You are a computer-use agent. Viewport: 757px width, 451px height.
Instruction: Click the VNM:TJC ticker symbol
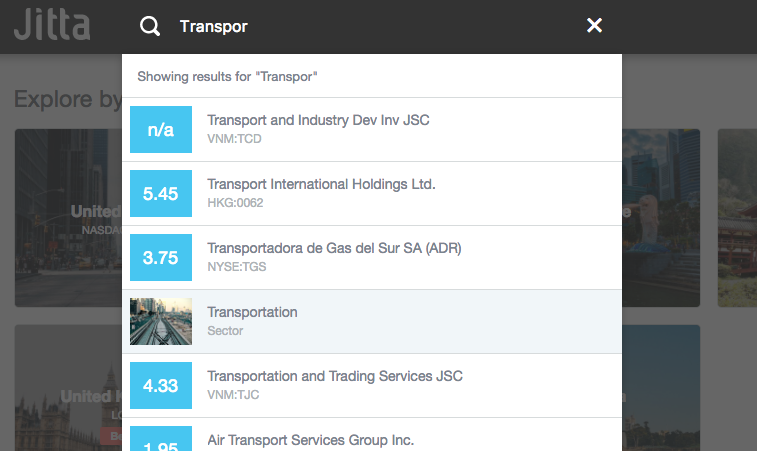tap(233, 395)
